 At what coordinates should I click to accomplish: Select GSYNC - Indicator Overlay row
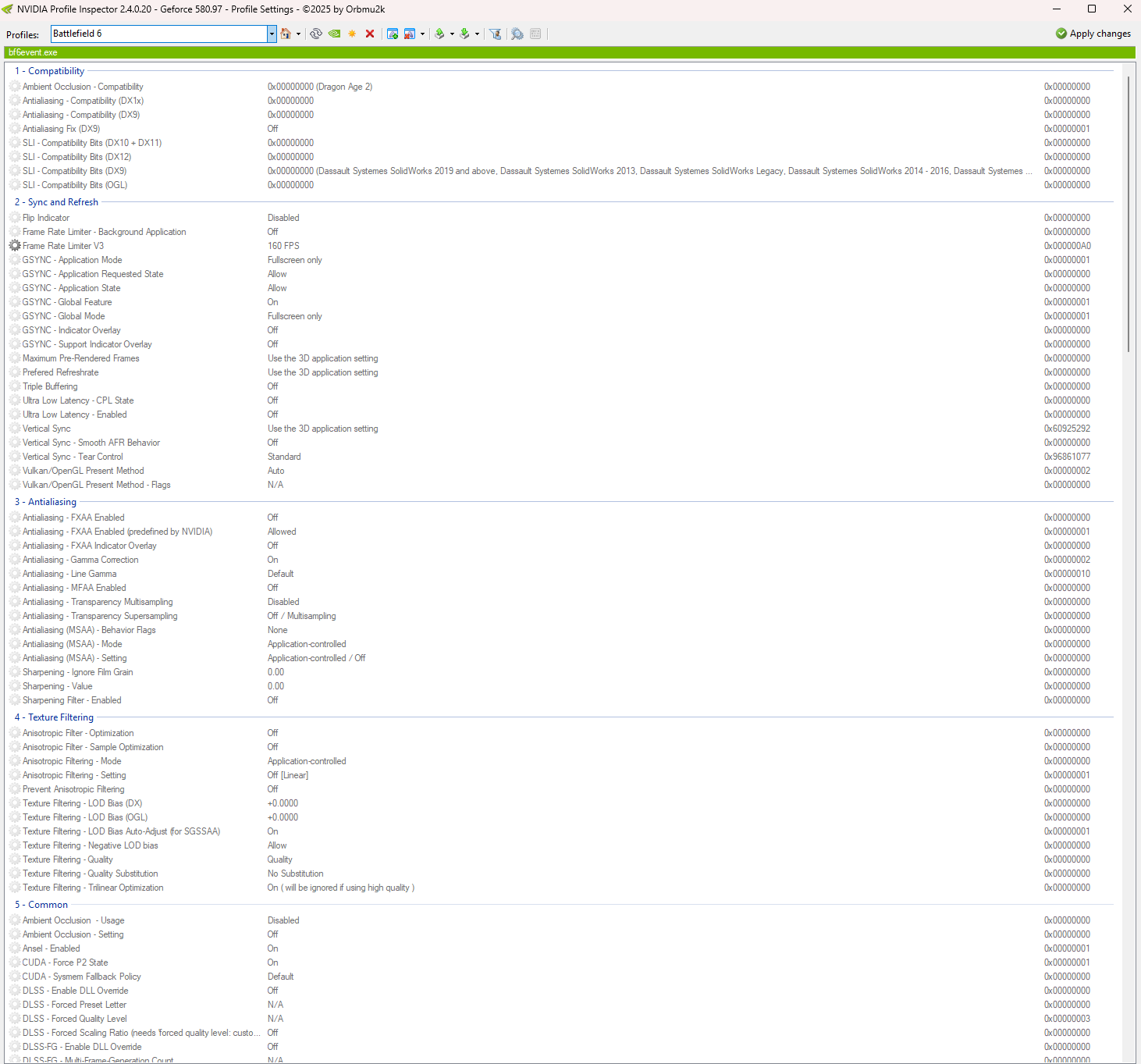(x=560, y=330)
